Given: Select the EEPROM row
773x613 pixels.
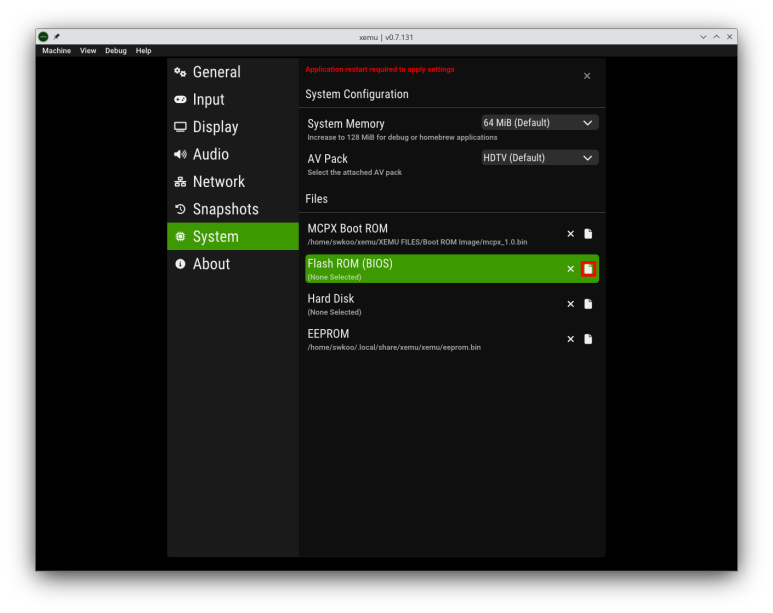Looking at the screenshot, I should click(452, 339).
